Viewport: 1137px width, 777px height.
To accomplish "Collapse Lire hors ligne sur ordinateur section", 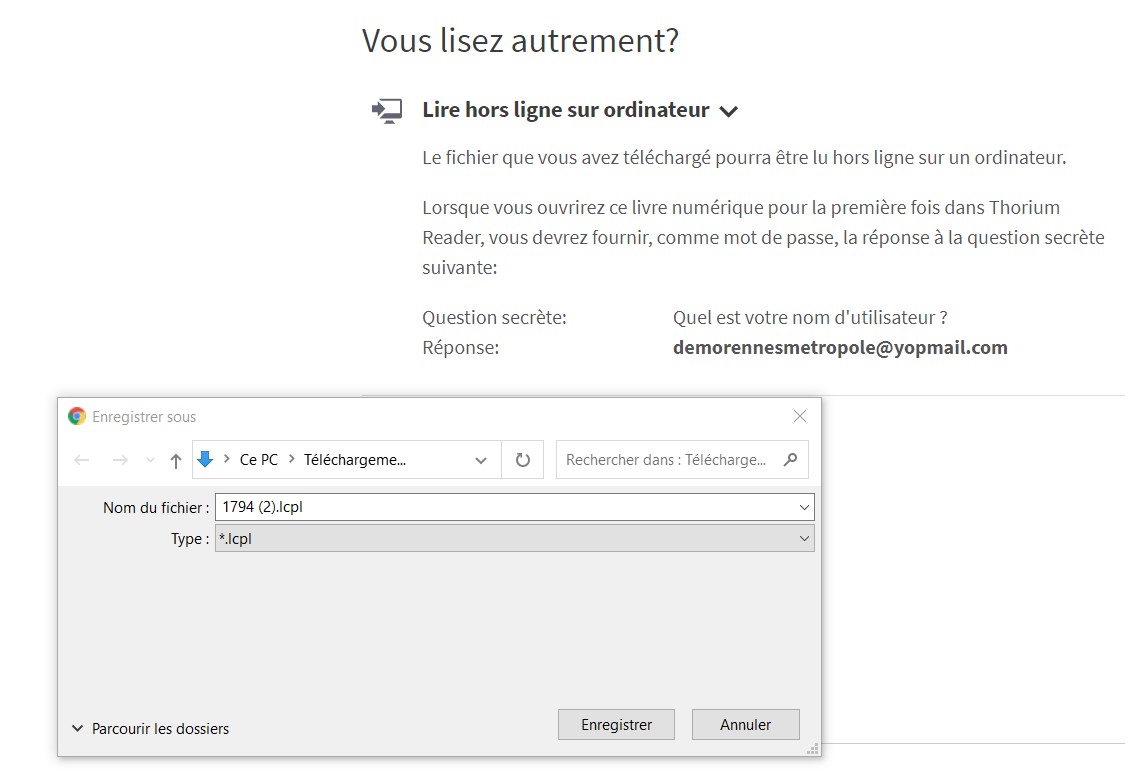I will (x=729, y=111).
